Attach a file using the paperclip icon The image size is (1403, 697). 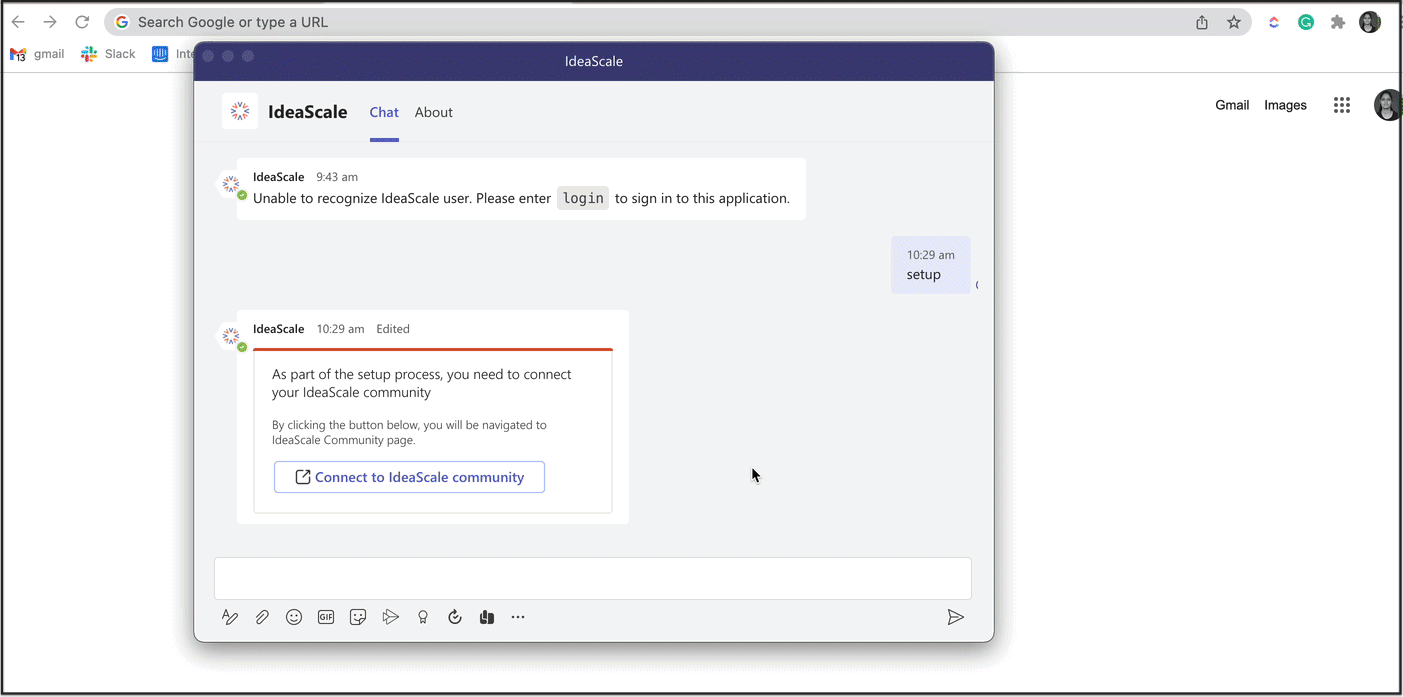[x=262, y=617]
